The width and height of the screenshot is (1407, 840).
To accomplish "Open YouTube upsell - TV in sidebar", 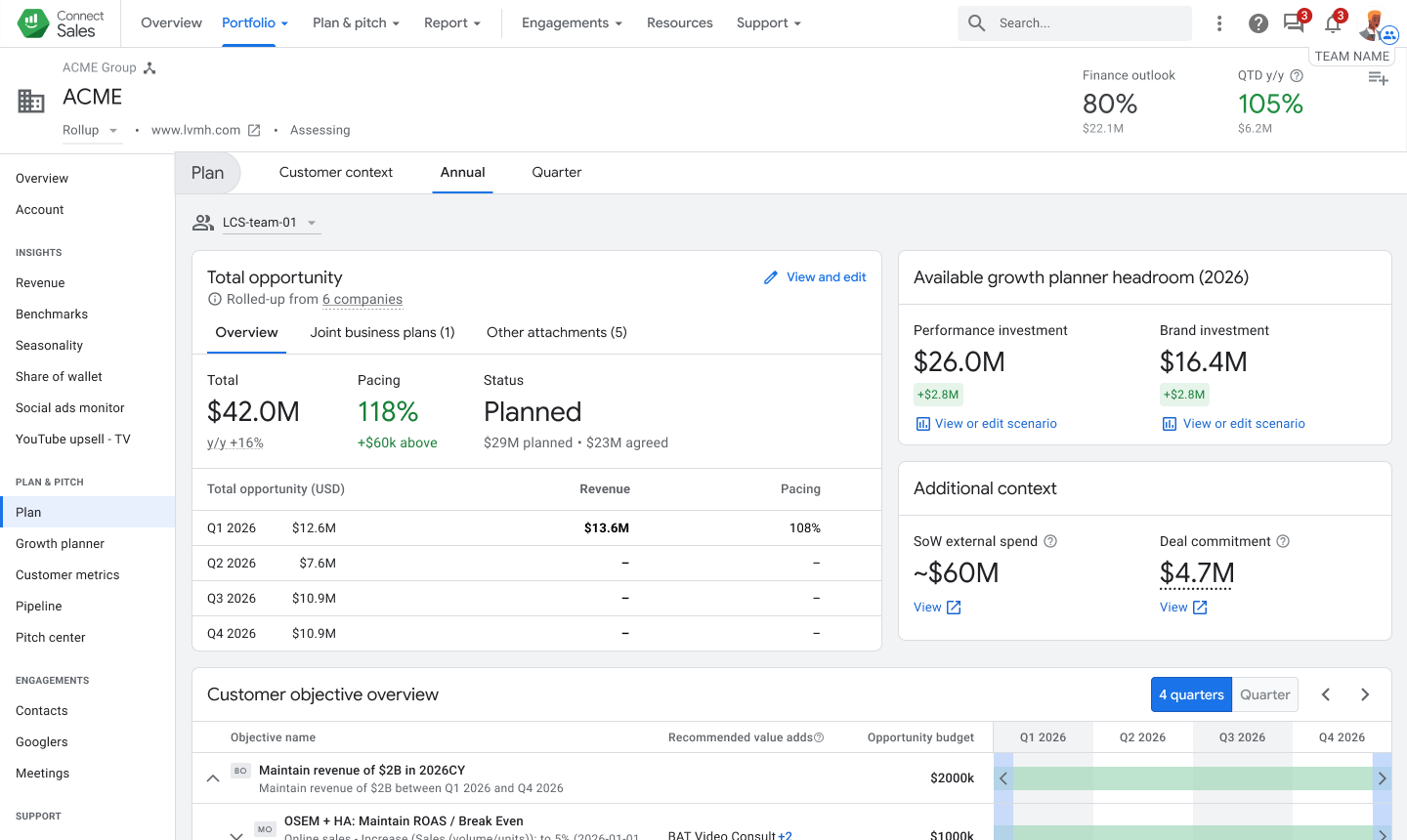I will 73,439.
